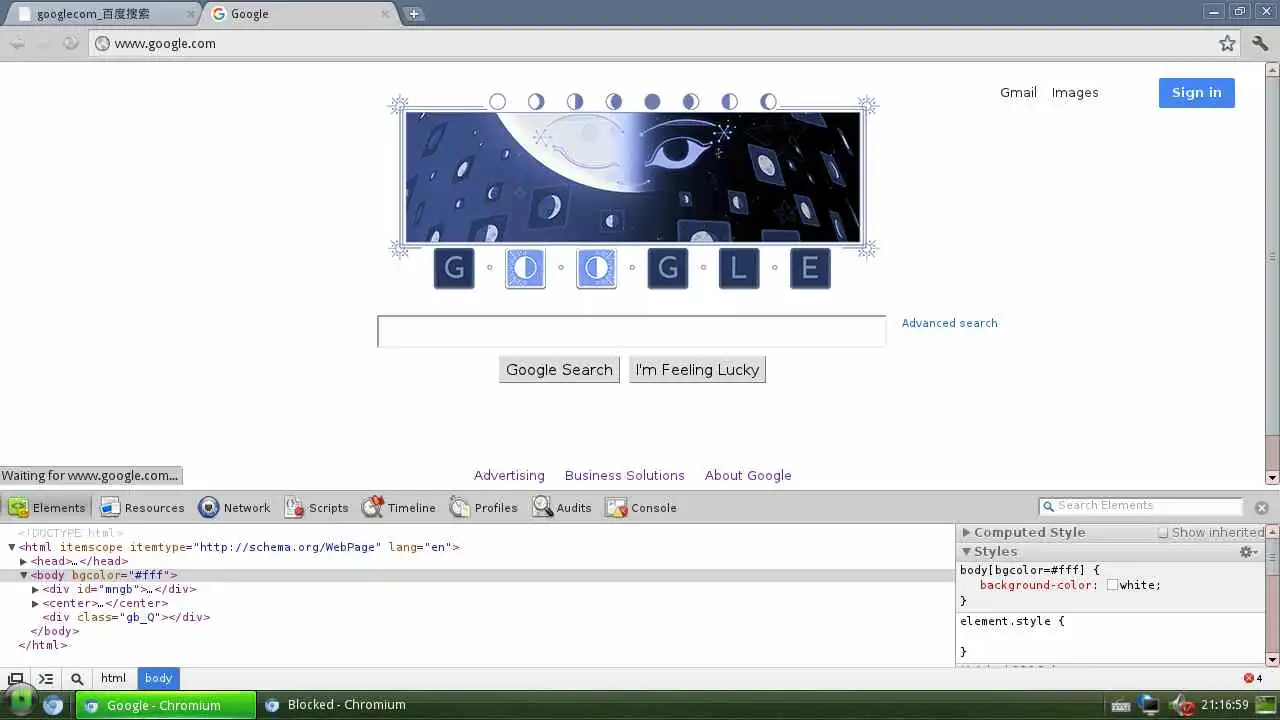Viewport: 1280px width, 720px height.
Task: Select the html breadcrumb
Action: point(114,678)
